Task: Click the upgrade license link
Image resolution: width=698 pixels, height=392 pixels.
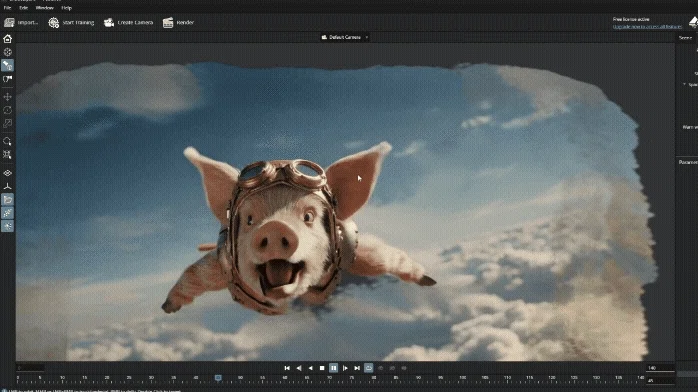Action: point(647,27)
